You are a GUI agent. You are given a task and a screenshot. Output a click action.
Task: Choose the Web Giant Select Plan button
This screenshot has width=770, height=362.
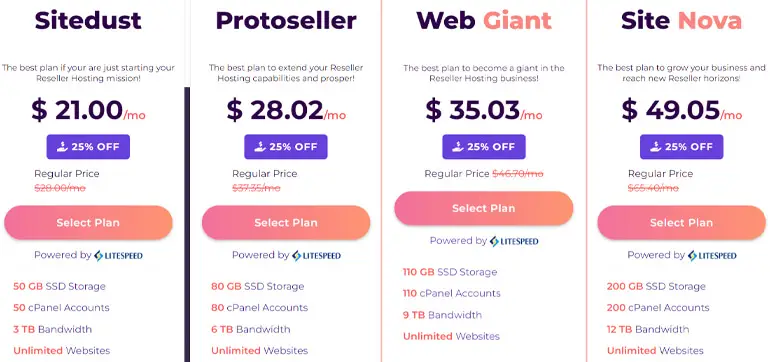tap(484, 208)
